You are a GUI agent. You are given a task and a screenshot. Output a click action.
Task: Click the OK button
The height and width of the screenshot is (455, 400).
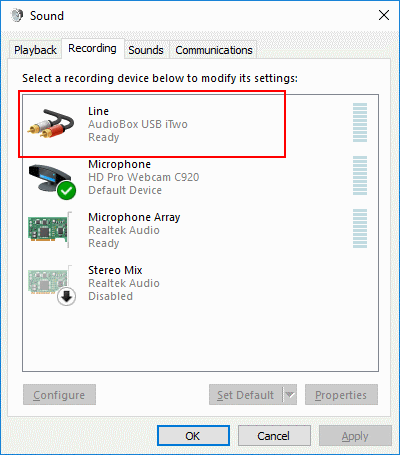tap(193, 436)
